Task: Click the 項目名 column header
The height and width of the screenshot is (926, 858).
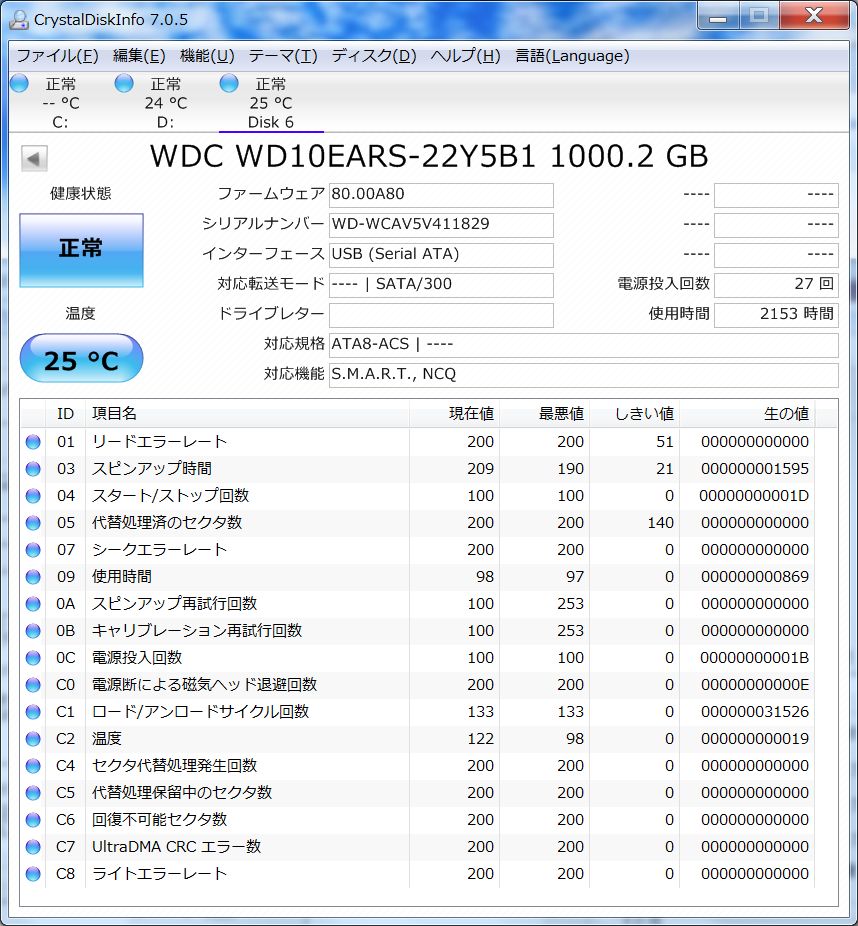Action: tap(247, 414)
